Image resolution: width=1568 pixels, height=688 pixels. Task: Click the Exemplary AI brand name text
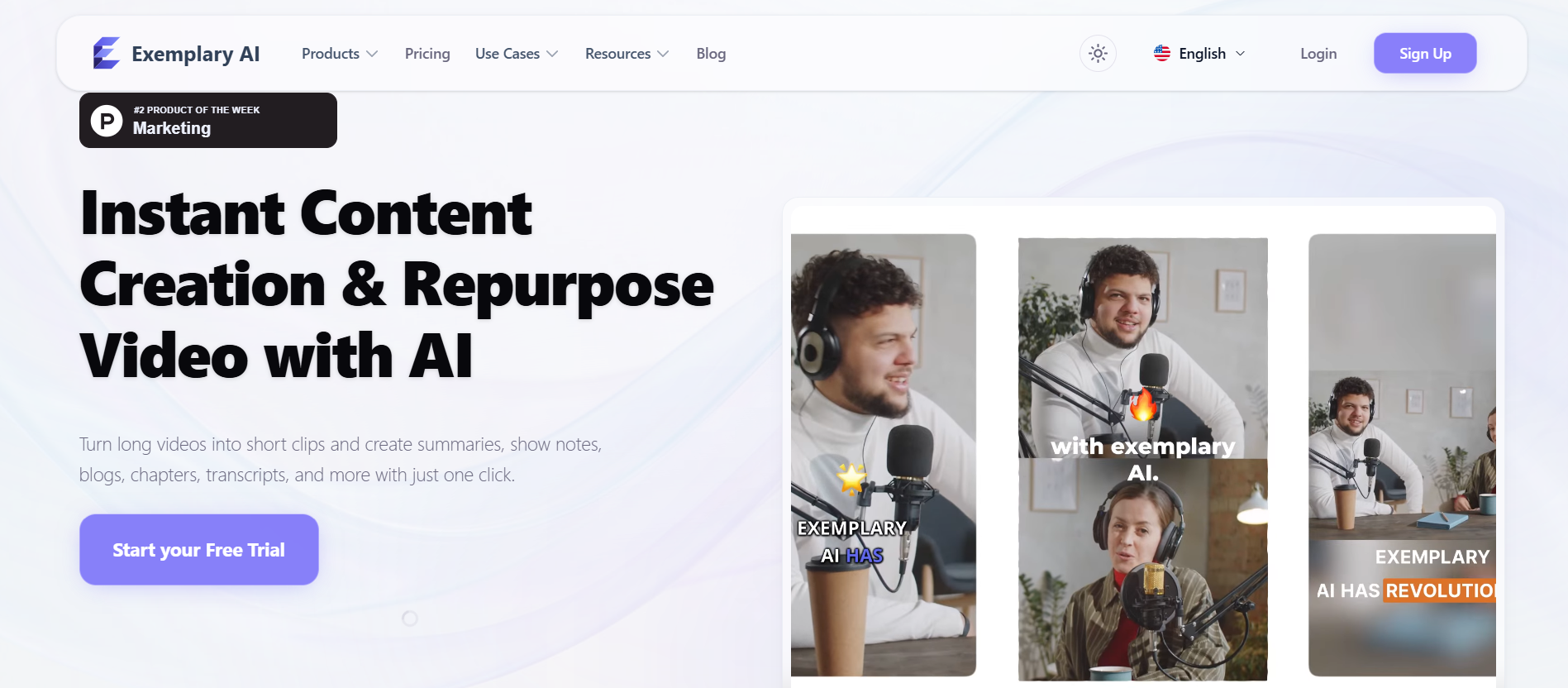pyautogui.click(x=195, y=55)
